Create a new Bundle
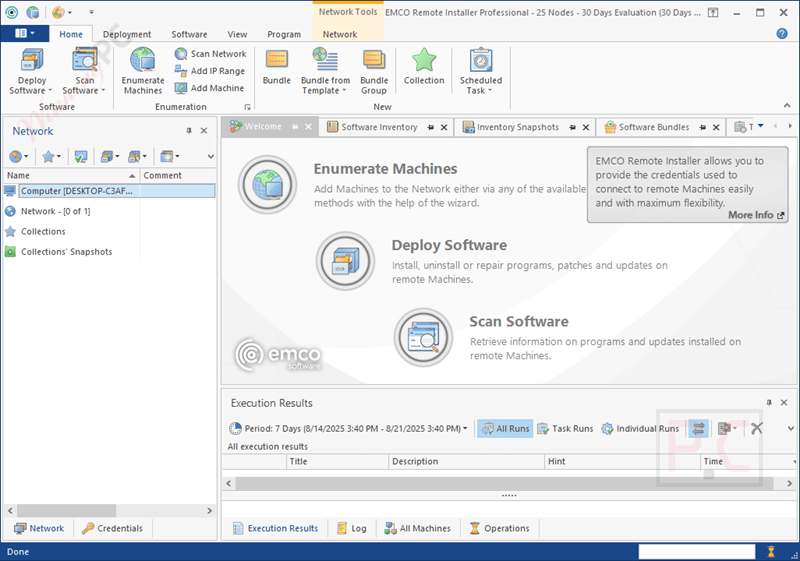Viewport: 800px width, 561px height. tap(277, 67)
